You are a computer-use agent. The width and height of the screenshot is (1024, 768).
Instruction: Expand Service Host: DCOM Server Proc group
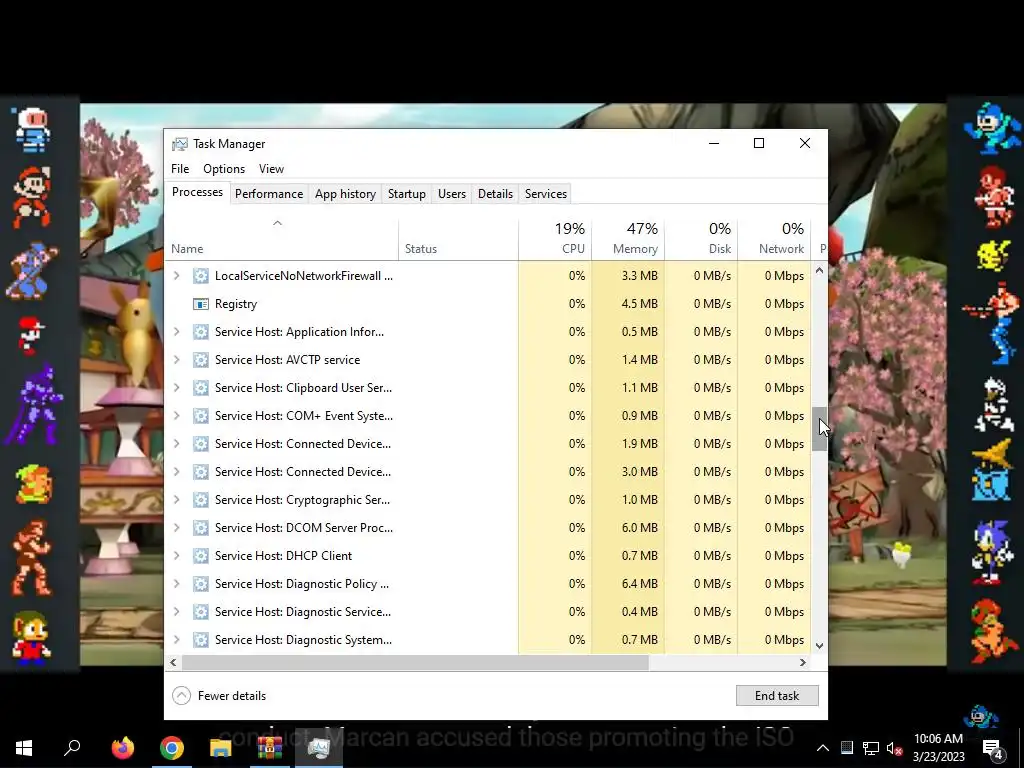pyautogui.click(x=176, y=528)
